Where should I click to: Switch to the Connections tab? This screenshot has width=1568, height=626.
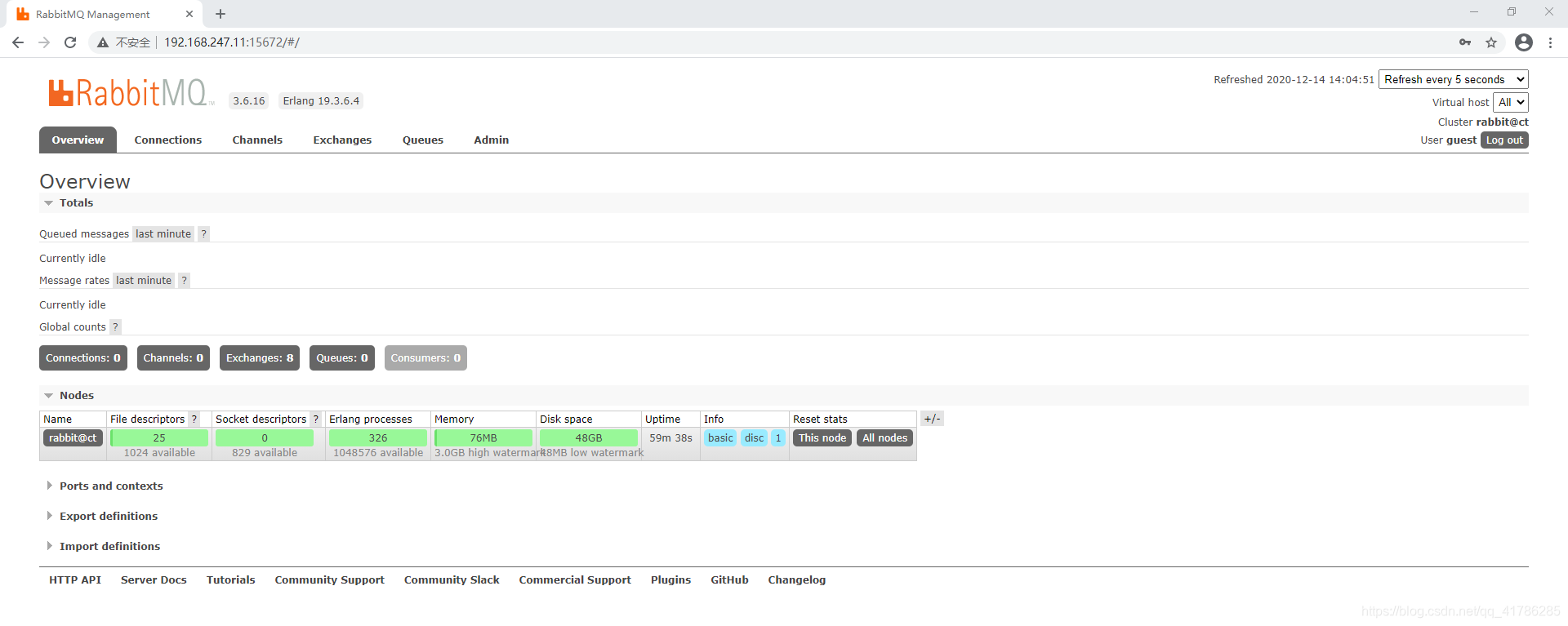tap(168, 140)
